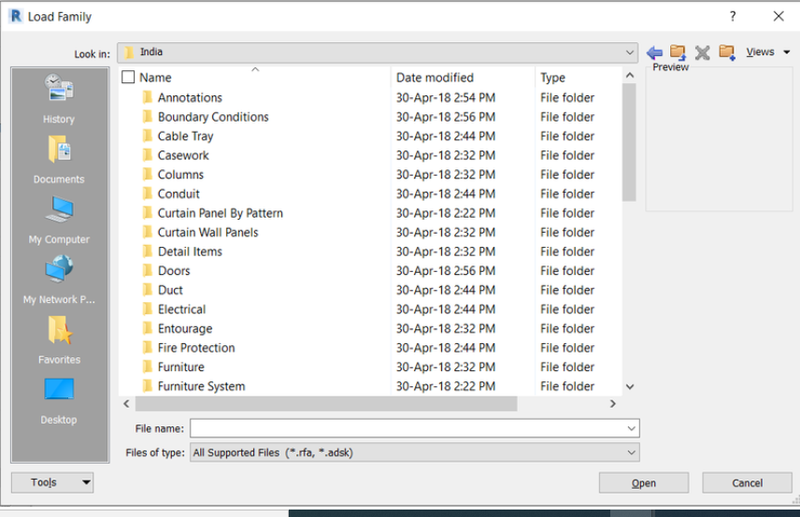
Task: Click scroll up arrow of file list
Action: [630, 75]
